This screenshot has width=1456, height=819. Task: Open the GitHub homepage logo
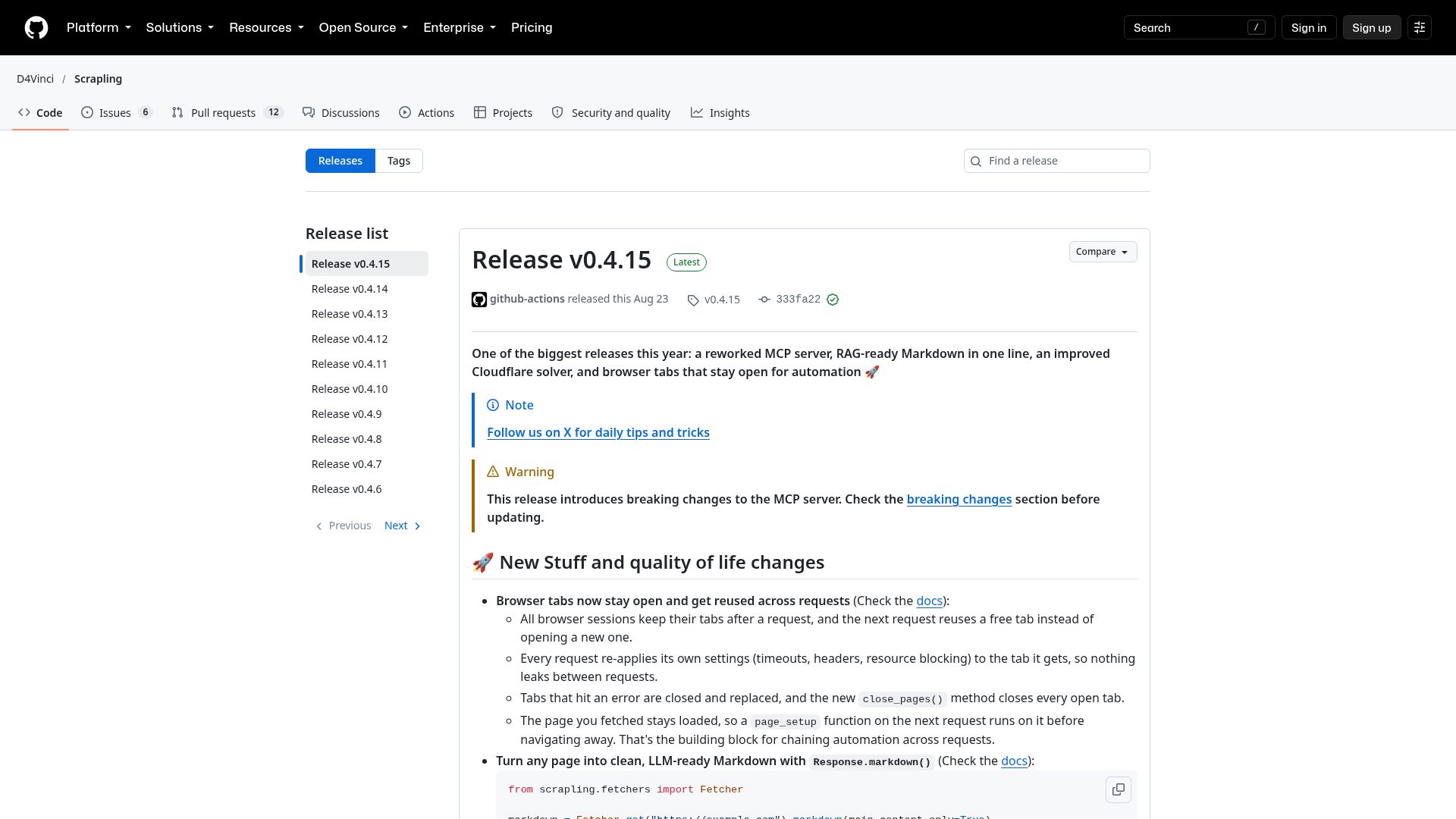click(36, 28)
